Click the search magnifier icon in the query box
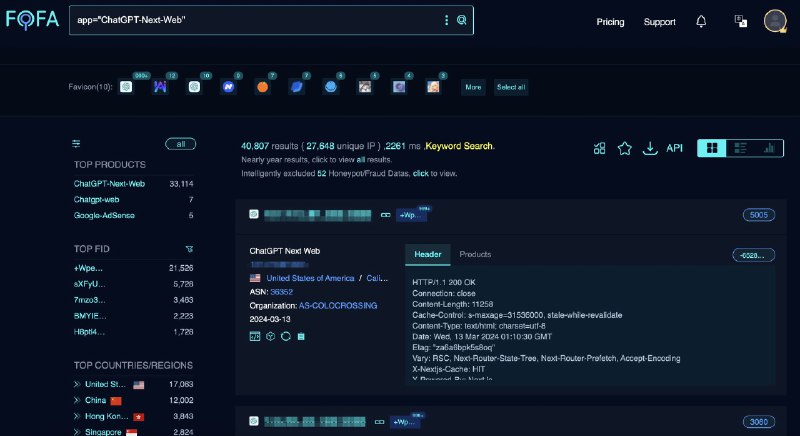800x436 pixels. [462, 20]
